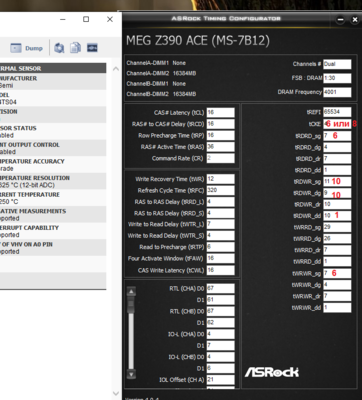Click the left panel scrollbar up chevron
The image size is (362, 400).
116,69
